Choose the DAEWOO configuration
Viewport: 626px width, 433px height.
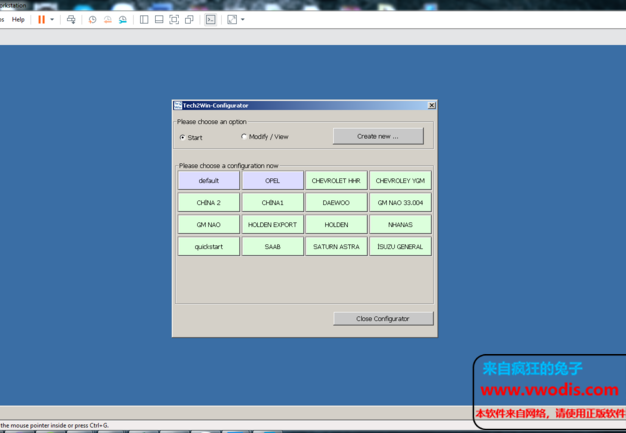(x=336, y=202)
